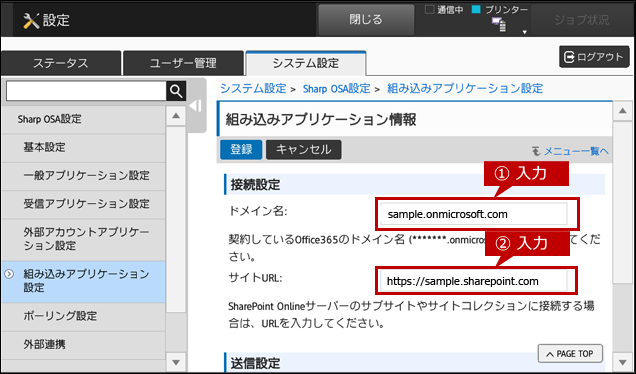Jump to top with PAGE TOP button
The image size is (636, 374).
click(570, 354)
